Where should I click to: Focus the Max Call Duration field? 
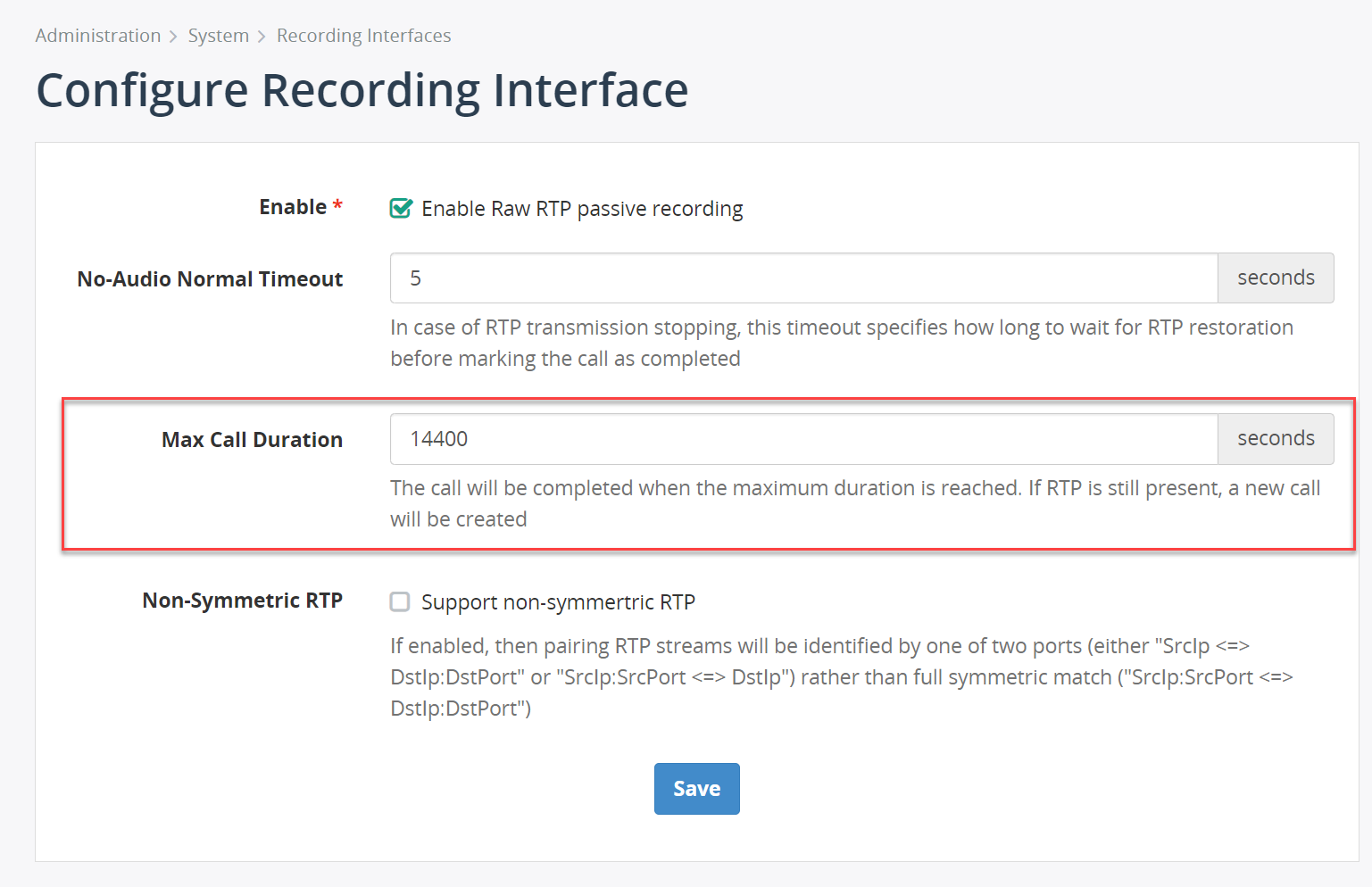(803, 439)
